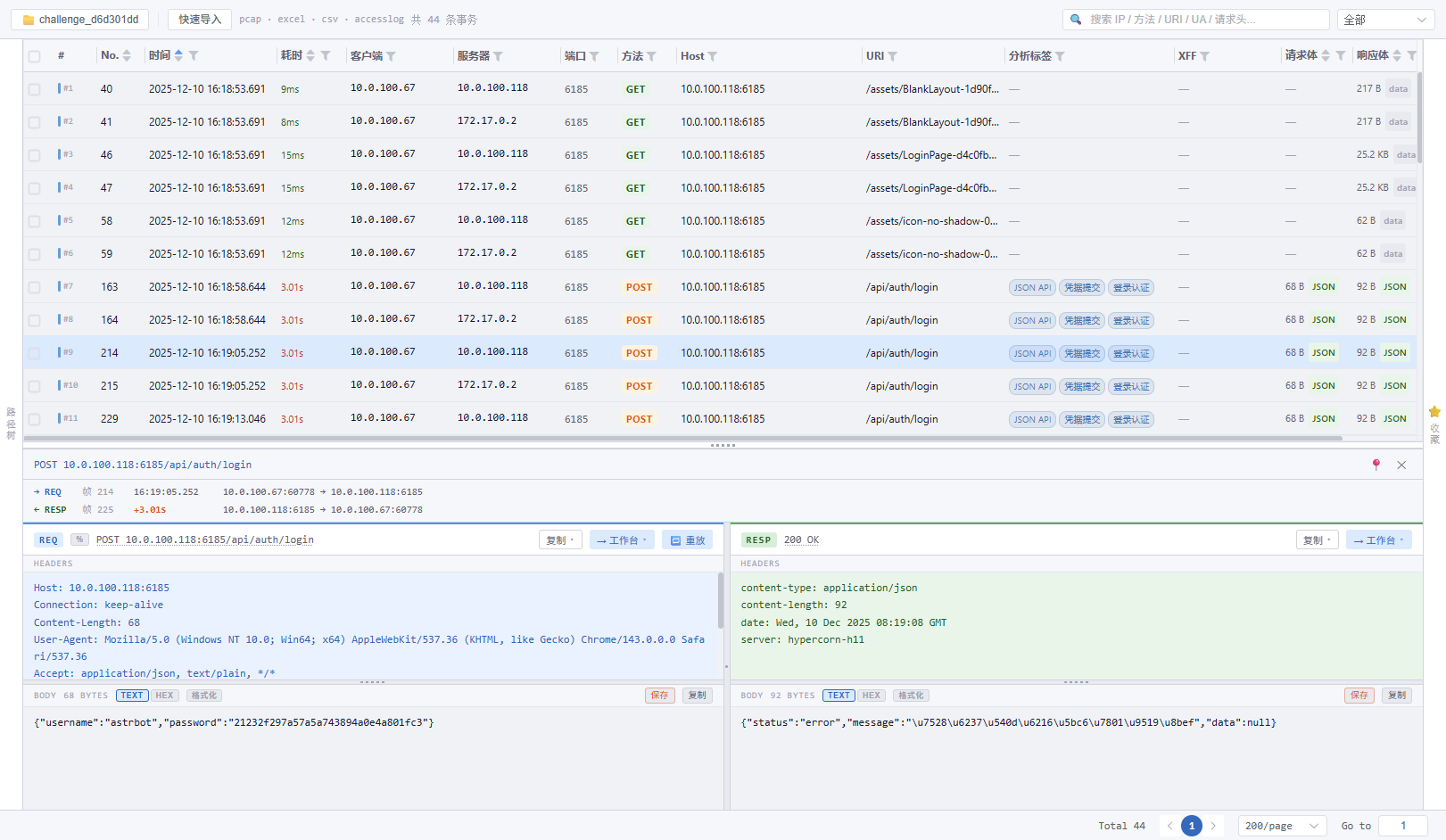Open filter for 端口 column
1446x840 pixels.
tap(594, 56)
